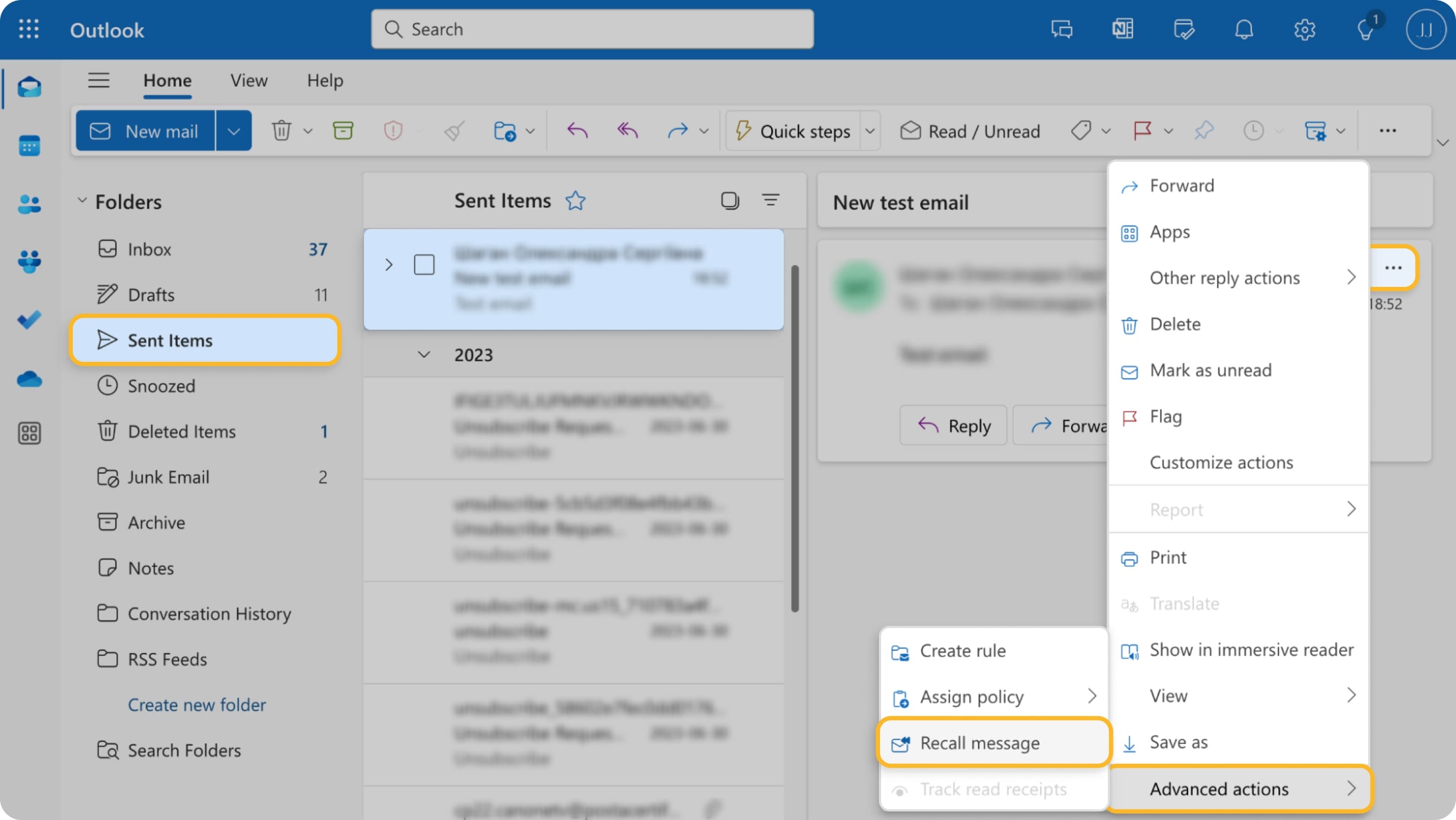
Task: Snooze the message with the clock toolbar icon
Action: [1254, 130]
